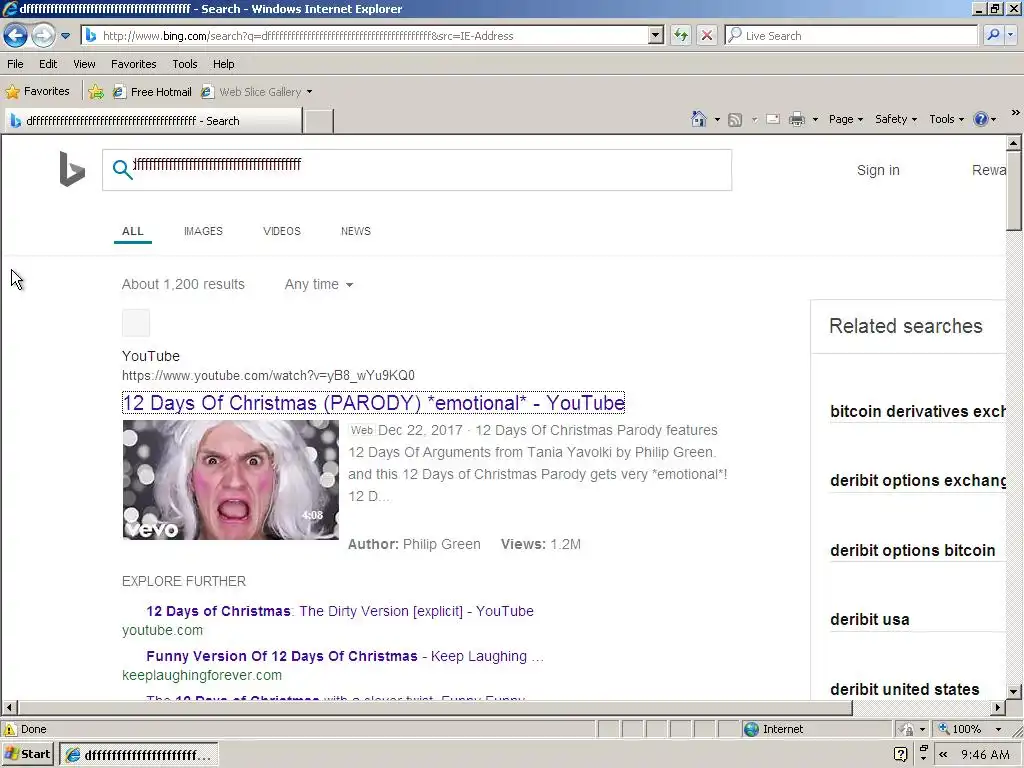
Task: Click the Add to Favorites Bar icon
Action: pyautogui.click(x=96, y=92)
